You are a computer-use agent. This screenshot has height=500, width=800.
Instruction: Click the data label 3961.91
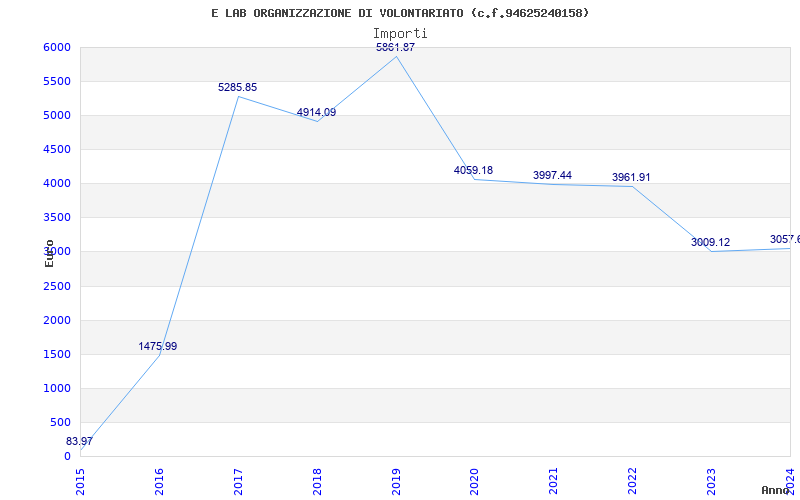click(x=632, y=178)
